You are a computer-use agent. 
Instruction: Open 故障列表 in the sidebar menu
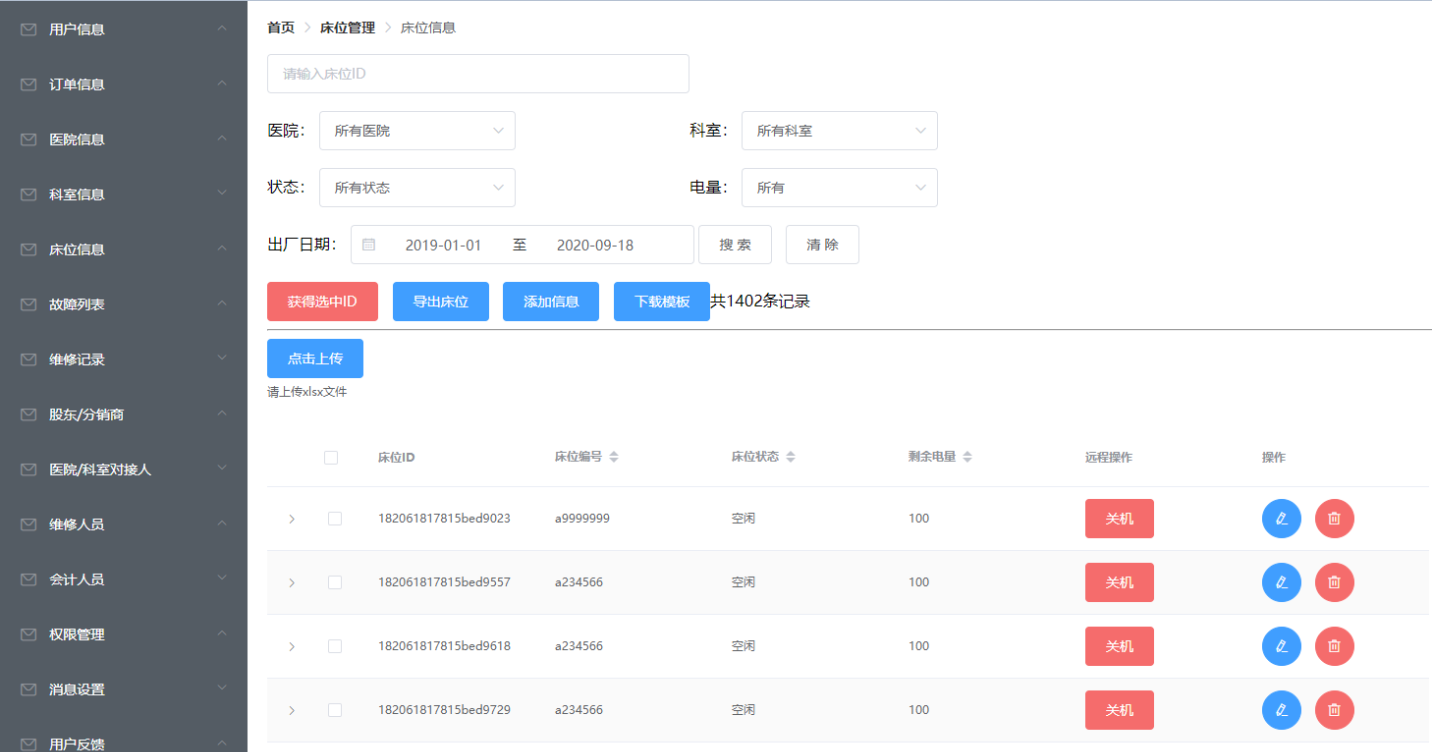[x=77, y=304]
